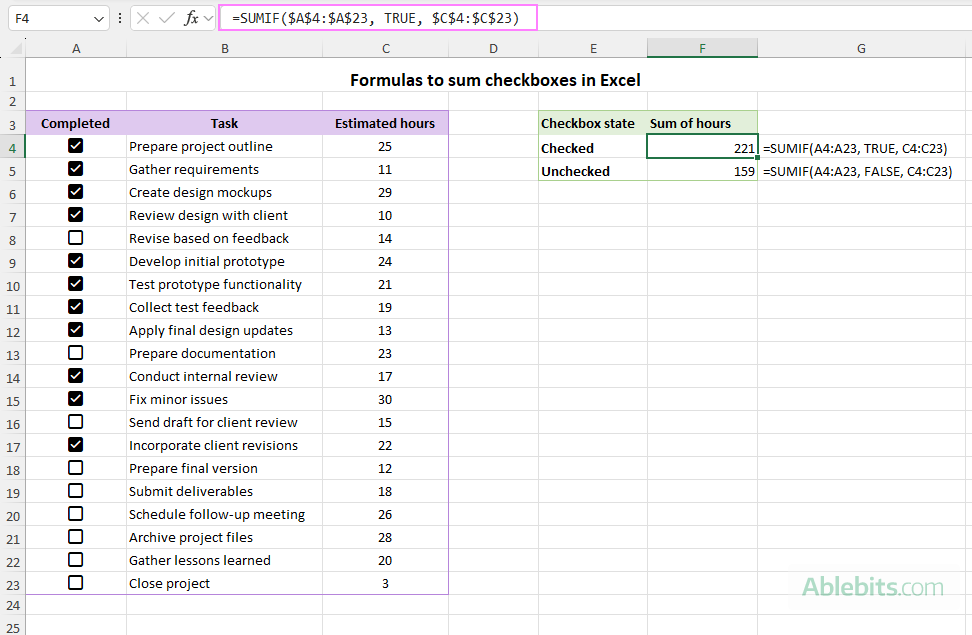
Task: Open the three-dot overflow menu near Name Box
Action: [119, 17]
